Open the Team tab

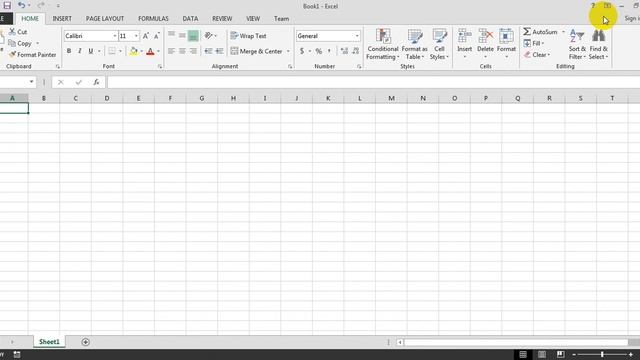(x=281, y=19)
